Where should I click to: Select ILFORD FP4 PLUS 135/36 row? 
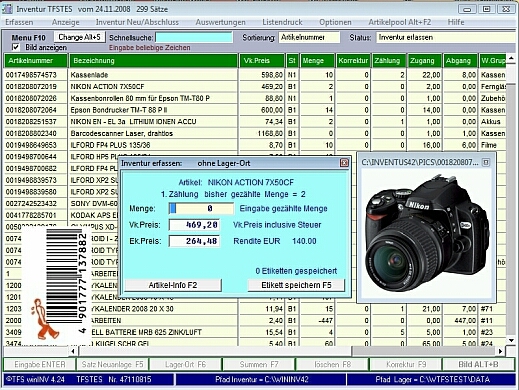tap(255, 145)
